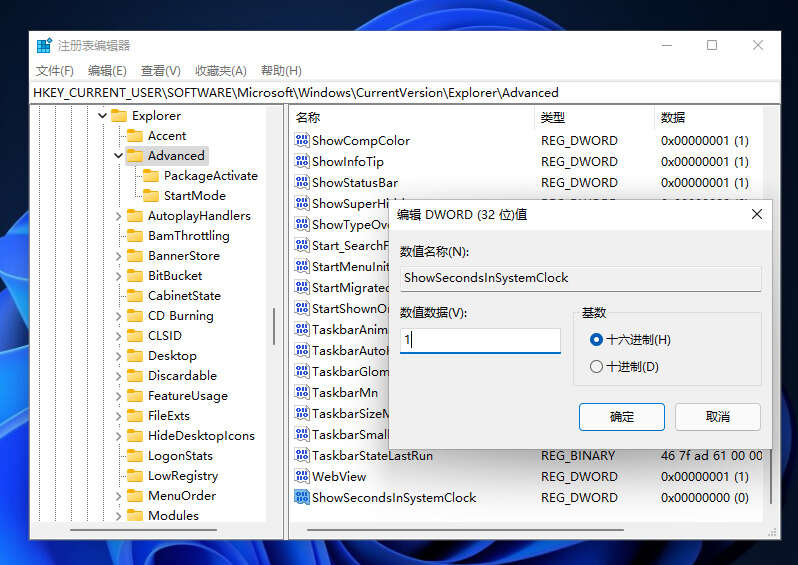
Task: Click the '46 7f ad 61 00 00' data cell
Action: pyautogui.click(x=711, y=455)
